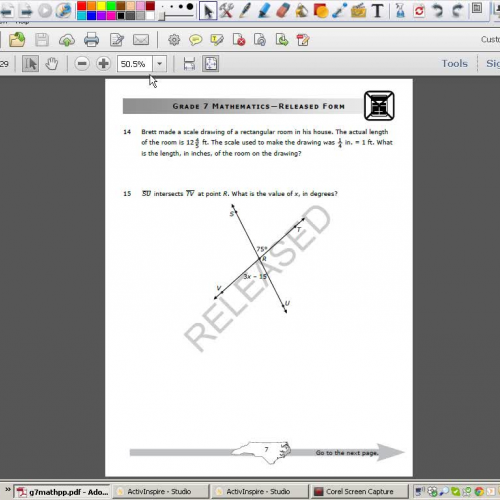Image resolution: width=500 pixels, height=500 pixels.
Task: Toggle fit one full page view
Action: [211, 63]
